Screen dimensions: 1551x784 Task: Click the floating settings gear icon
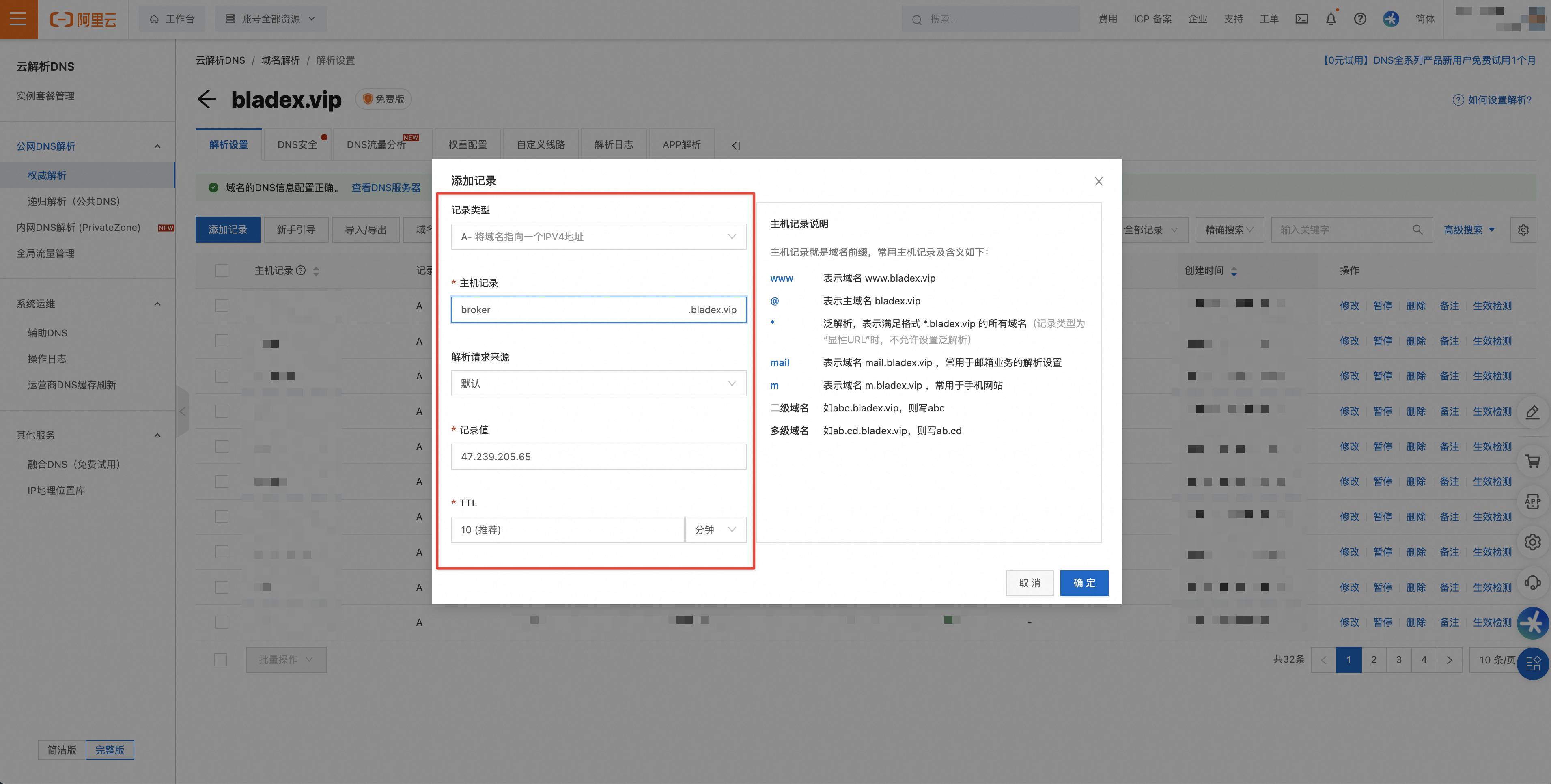coord(1532,542)
